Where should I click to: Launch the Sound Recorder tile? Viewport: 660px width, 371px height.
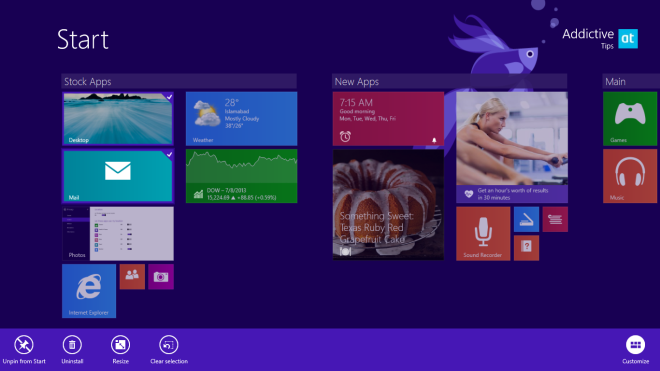point(483,233)
